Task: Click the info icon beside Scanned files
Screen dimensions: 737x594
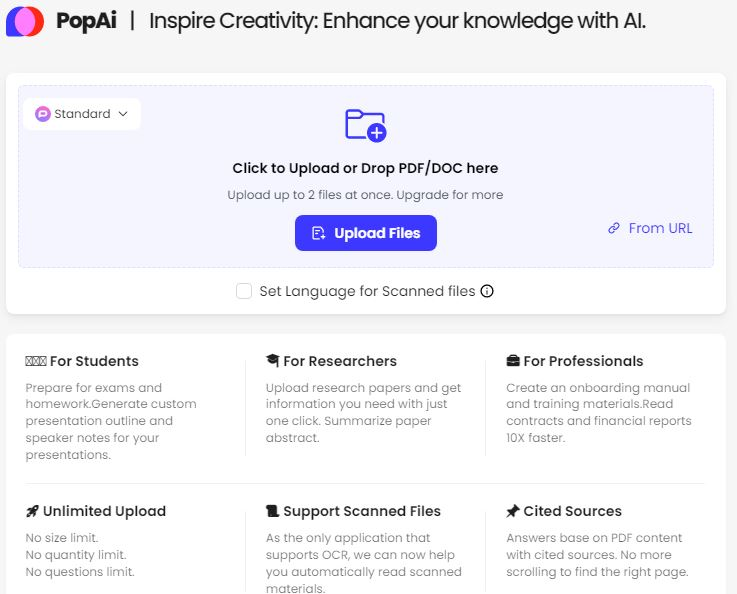Action: click(487, 291)
